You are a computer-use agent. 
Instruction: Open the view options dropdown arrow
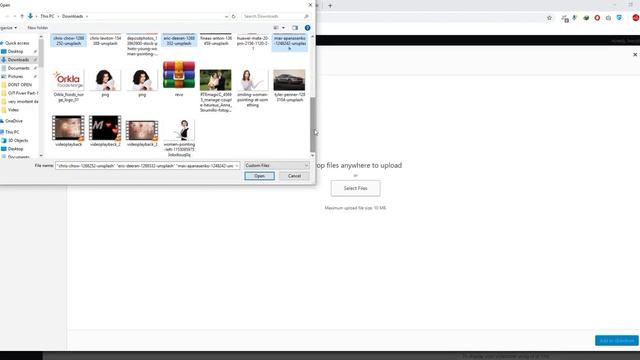pyautogui.click(x=284, y=28)
